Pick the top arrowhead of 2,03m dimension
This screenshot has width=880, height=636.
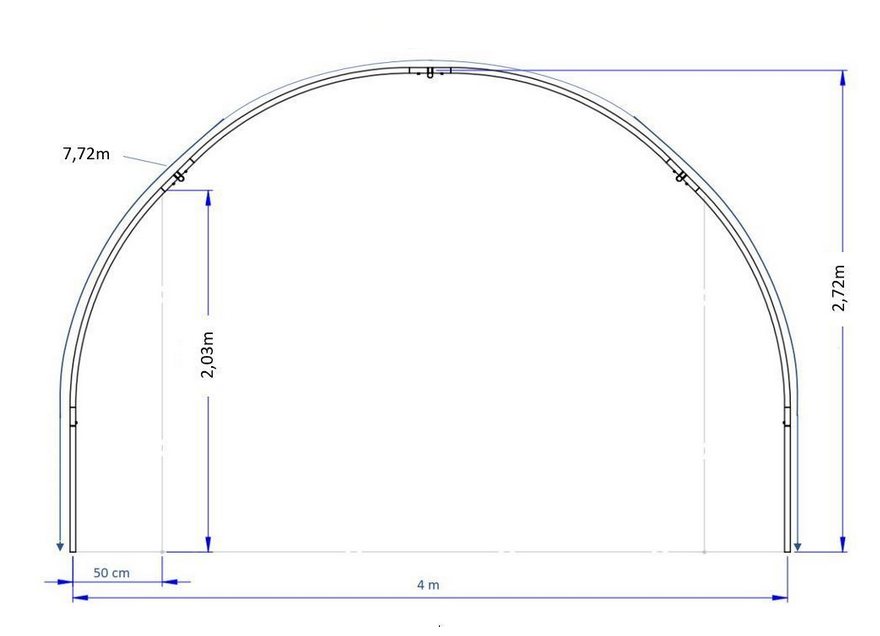pos(208,197)
